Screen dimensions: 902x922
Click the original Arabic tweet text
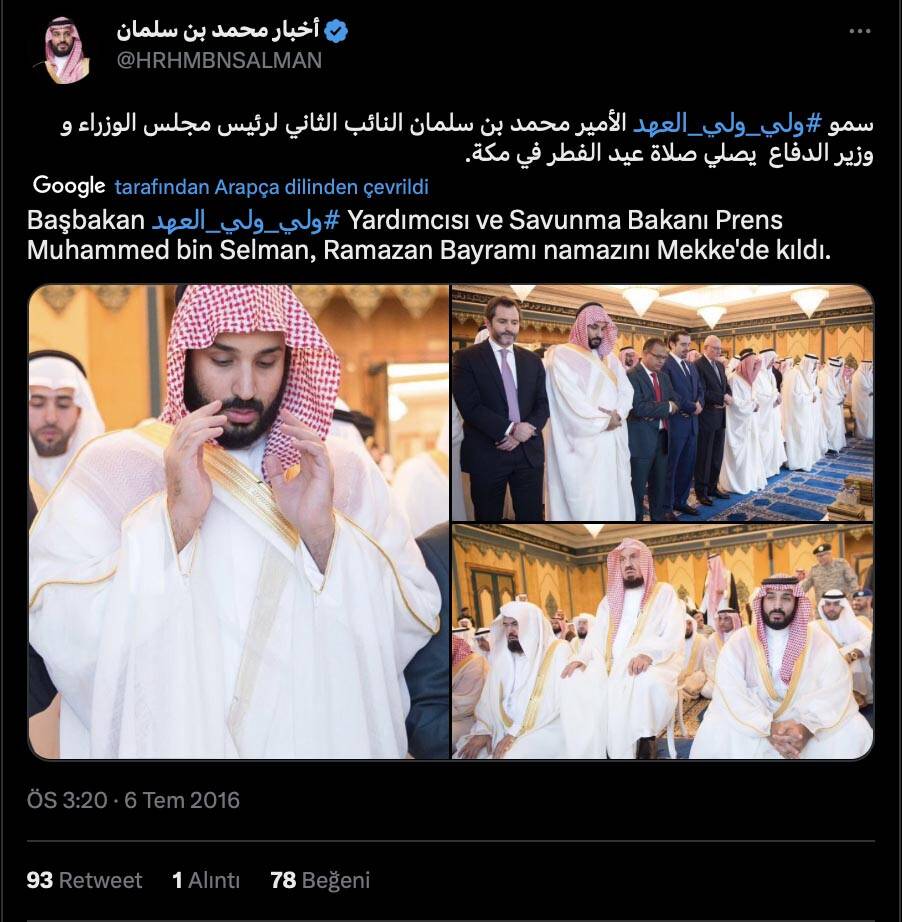coord(467,139)
